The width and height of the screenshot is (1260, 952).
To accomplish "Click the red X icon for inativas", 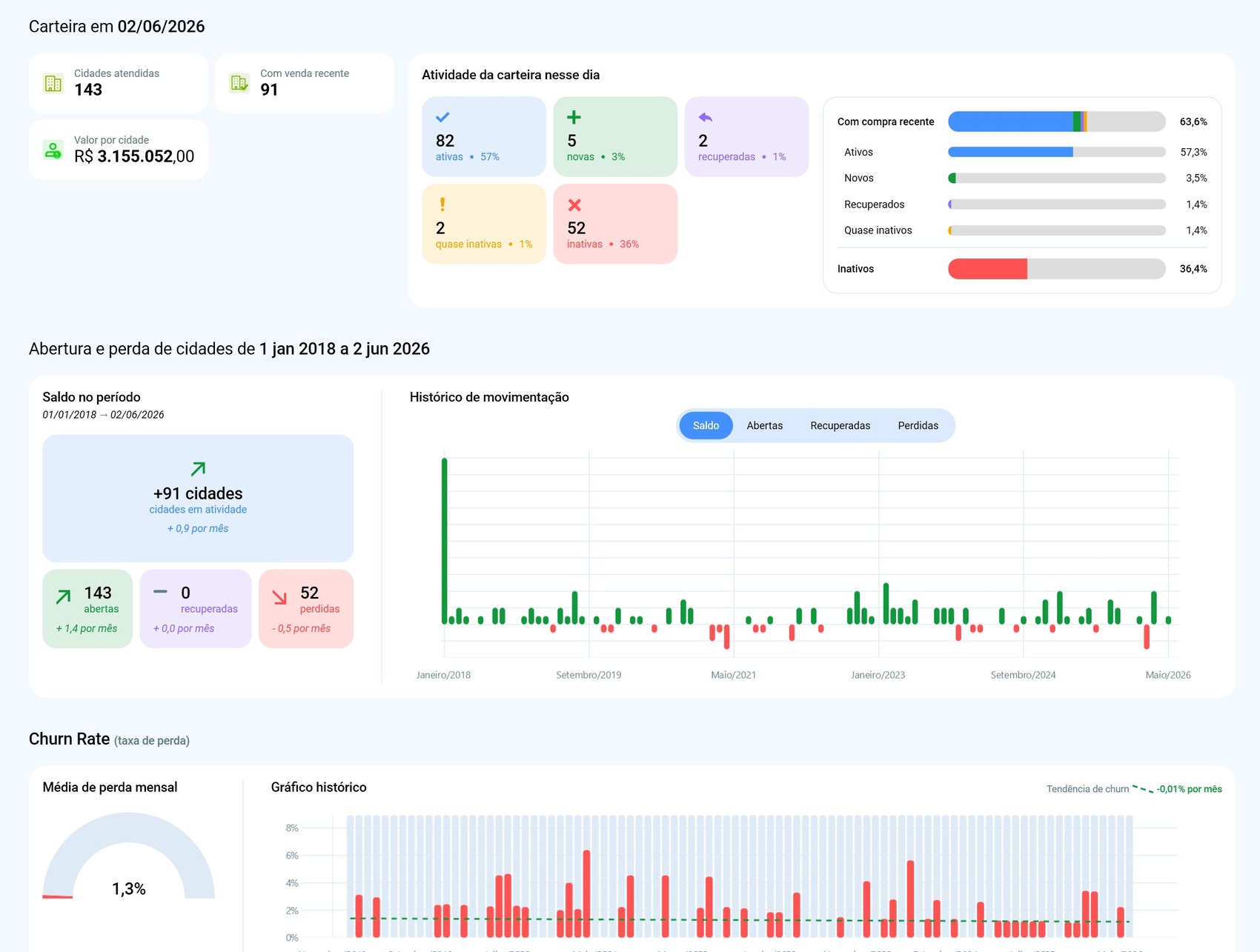I will [x=574, y=205].
